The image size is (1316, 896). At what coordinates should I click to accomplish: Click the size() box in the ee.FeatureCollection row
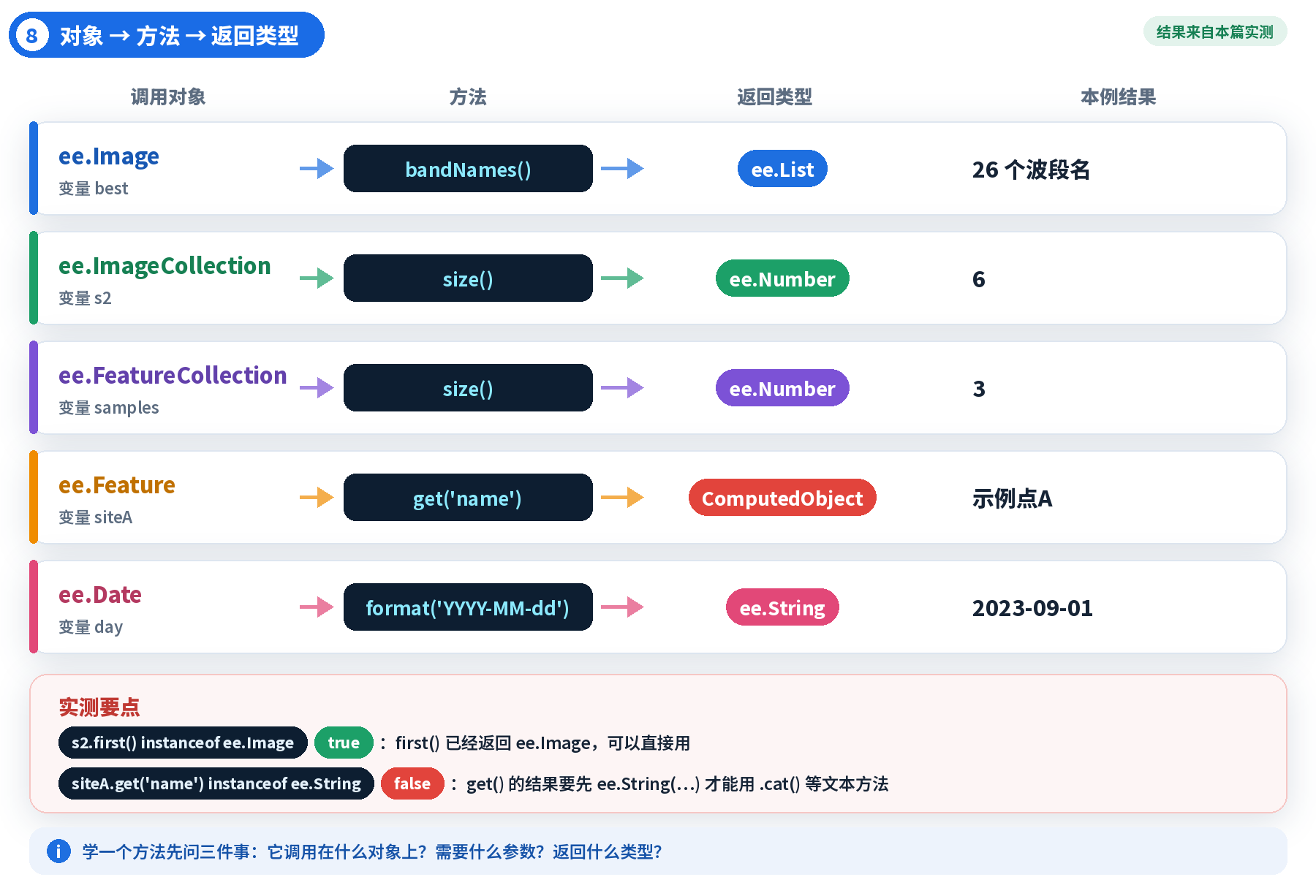tap(468, 388)
